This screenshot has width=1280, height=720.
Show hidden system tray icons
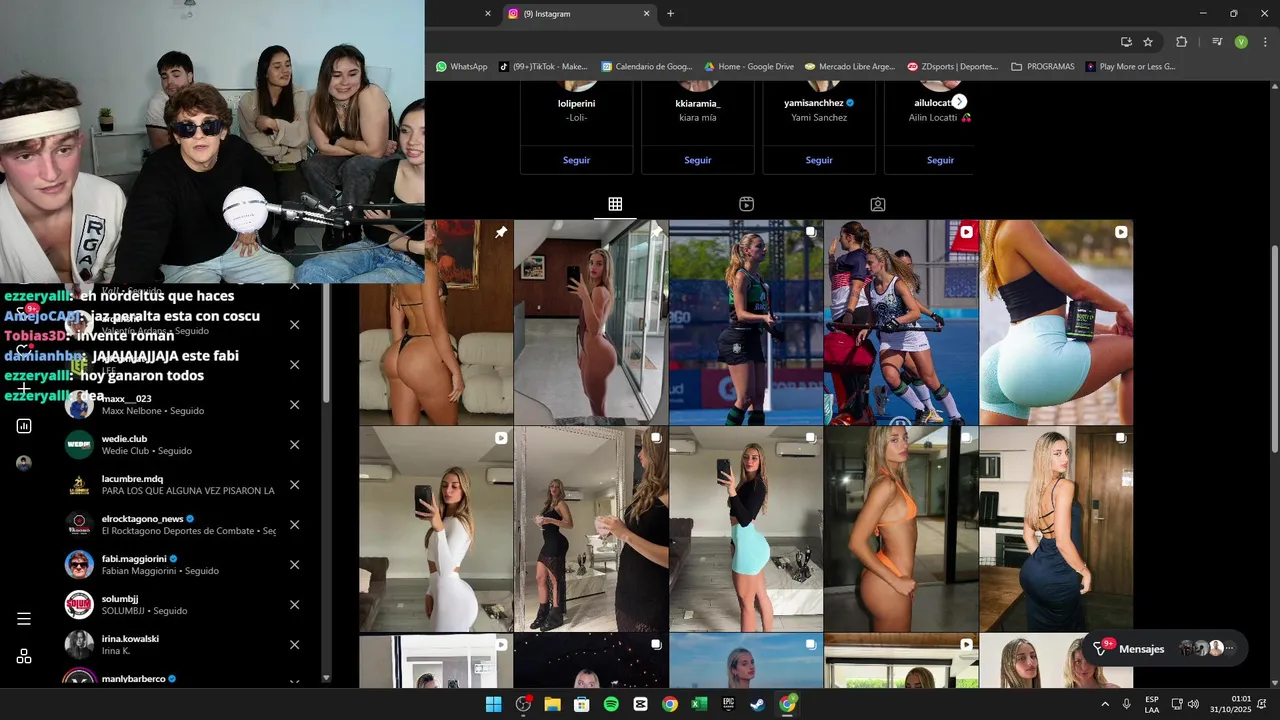click(x=1105, y=704)
